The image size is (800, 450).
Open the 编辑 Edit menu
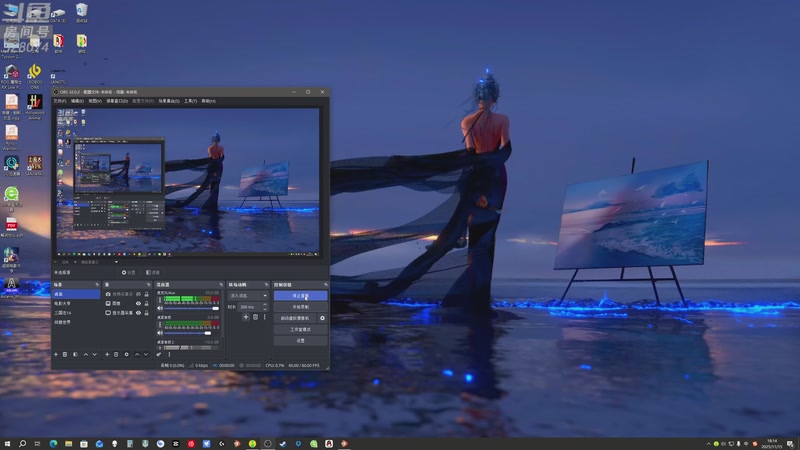coord(77,101)
